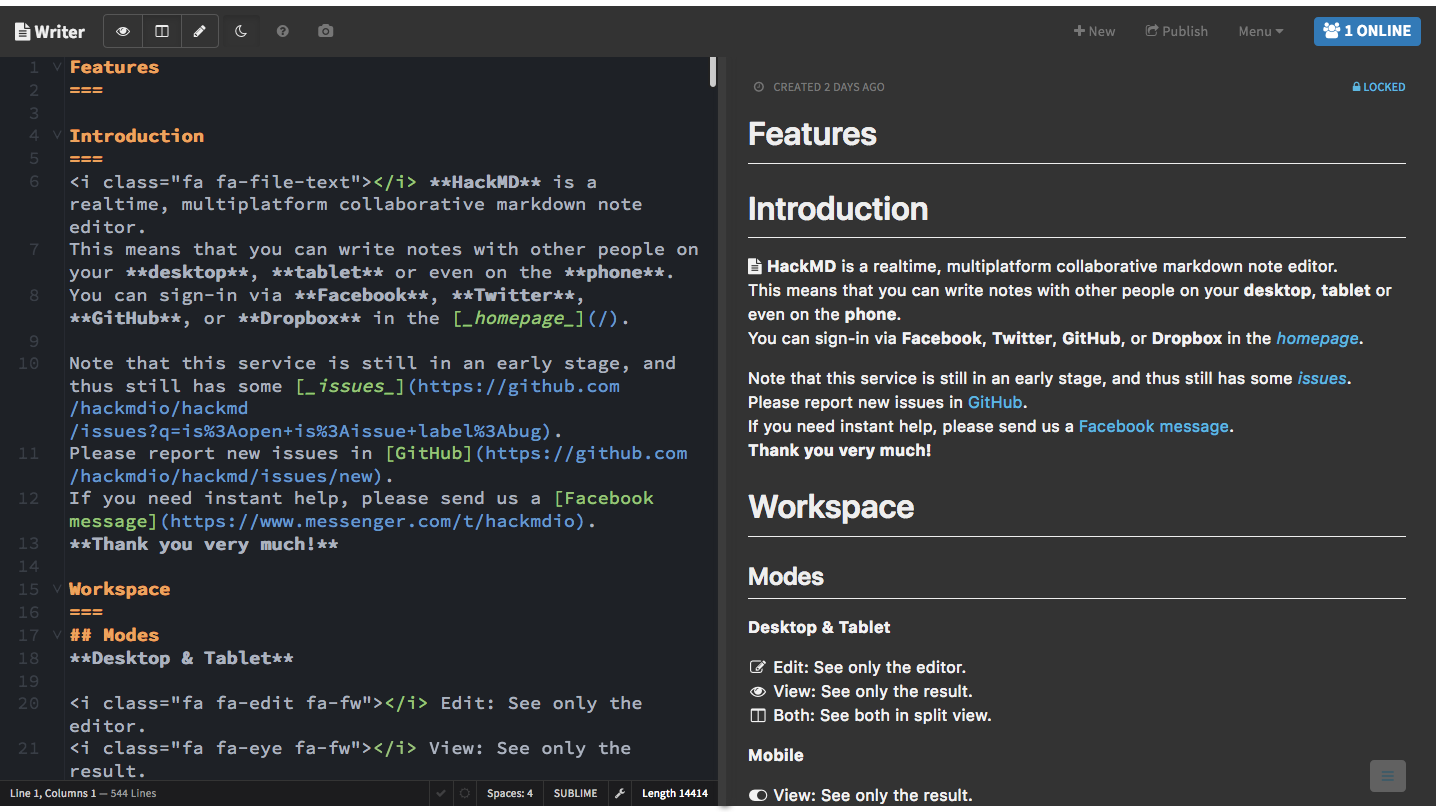The image size is (1436, 812).
Task: Create a note with the New button
Action: (x=1094, y=31)
